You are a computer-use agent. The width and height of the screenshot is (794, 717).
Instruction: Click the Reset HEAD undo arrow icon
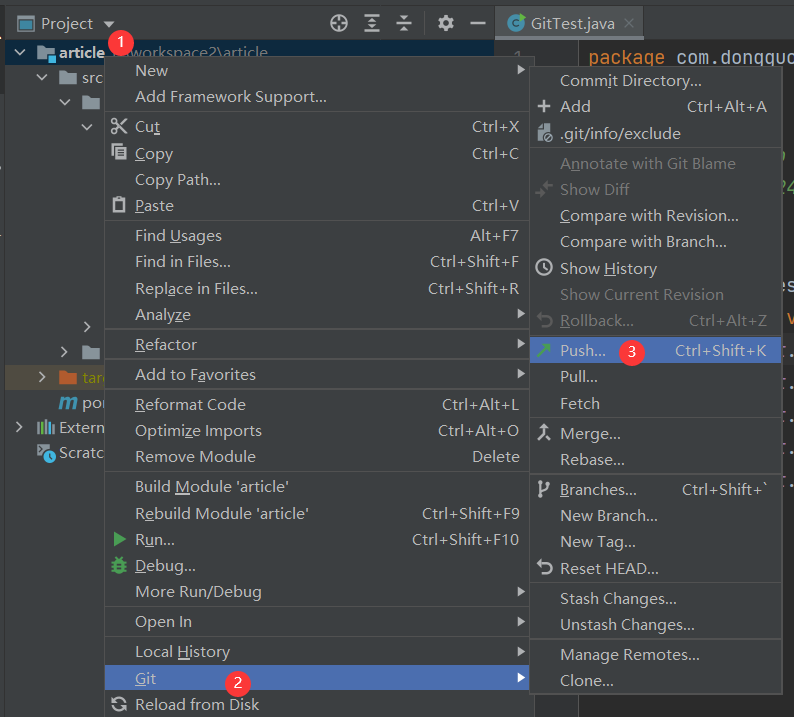tap(544, 568)
